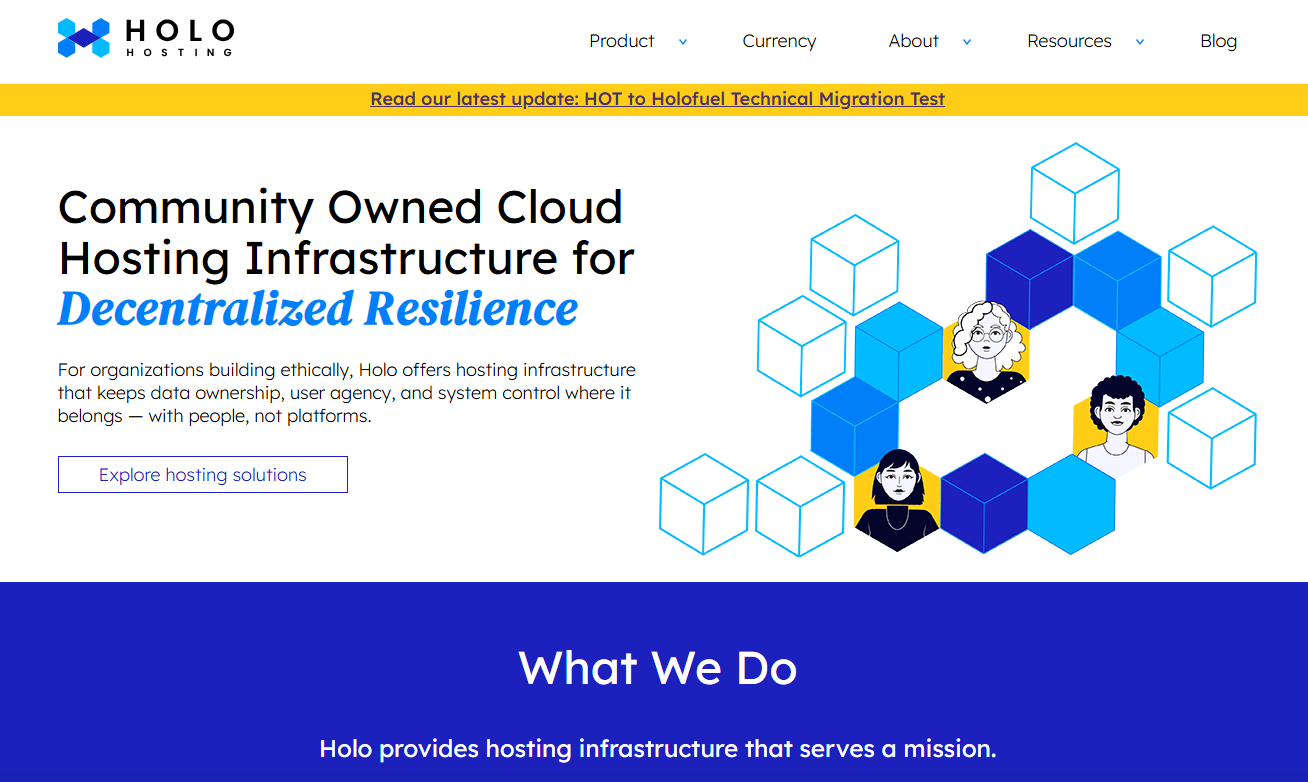The width and height of the screenshot is (1308, 782).
Task: Click the What We Do section heading
Action: (657, 668)
